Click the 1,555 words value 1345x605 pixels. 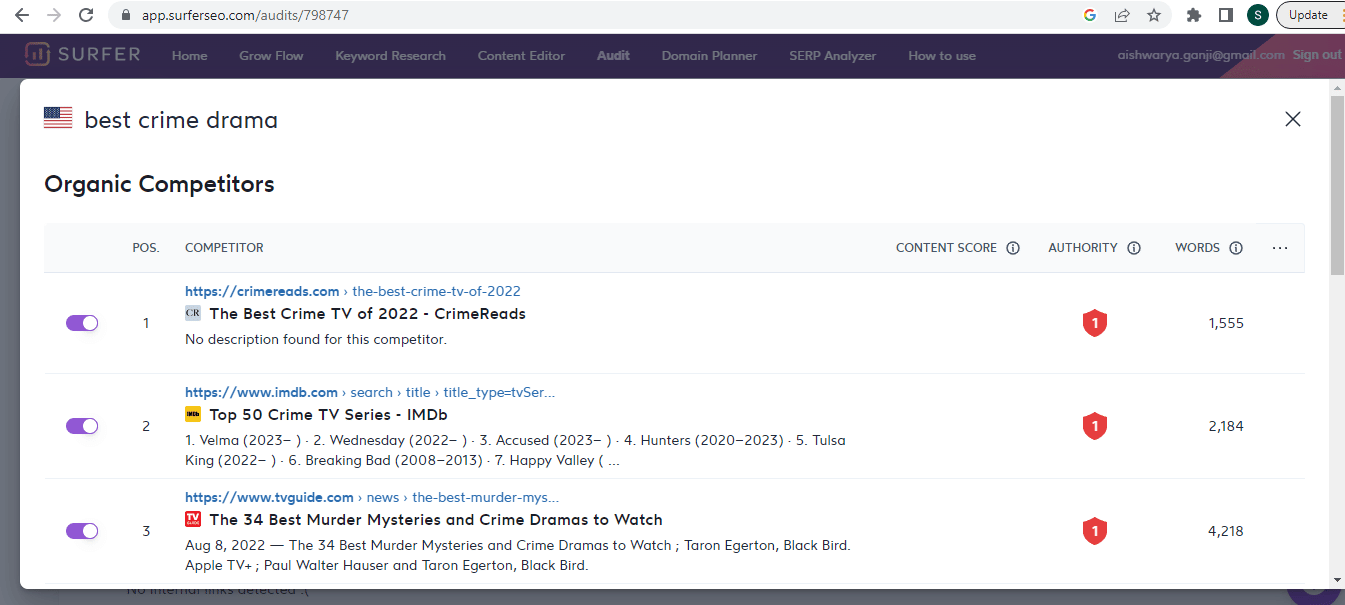pos(1226,323)
